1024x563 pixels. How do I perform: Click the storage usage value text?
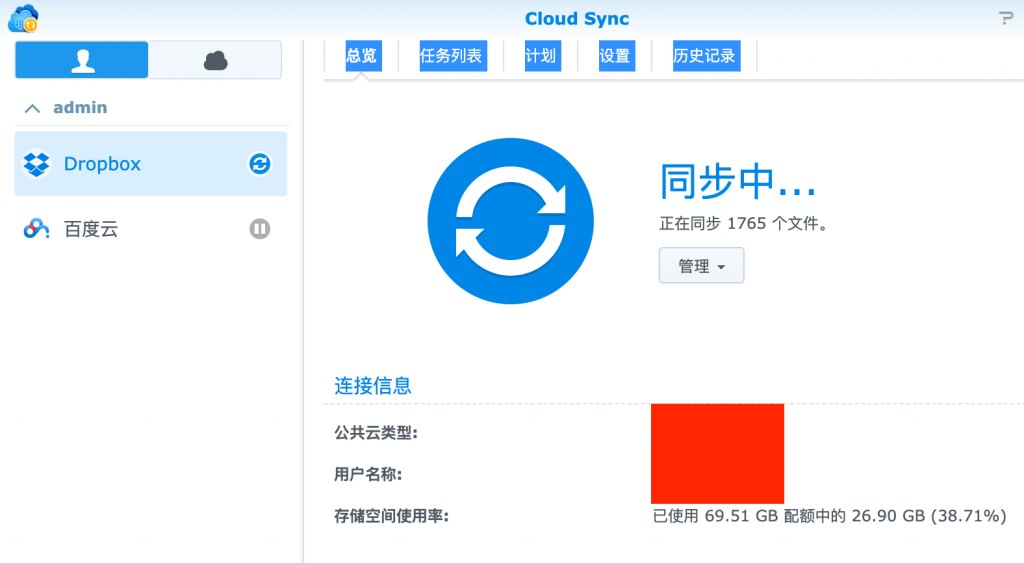828,516
